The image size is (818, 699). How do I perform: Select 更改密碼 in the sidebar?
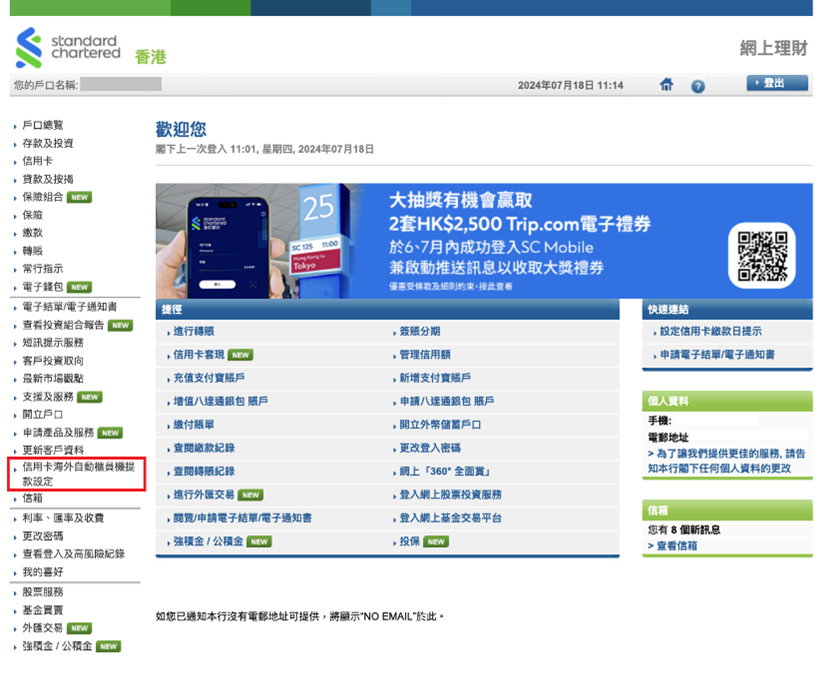[x=43, y=536]
